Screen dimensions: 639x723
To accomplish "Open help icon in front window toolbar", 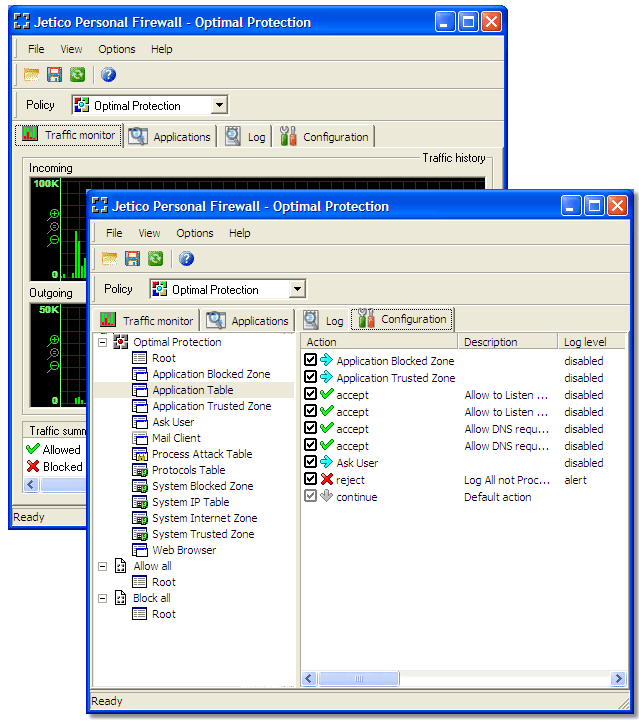I will click(186, 259).
